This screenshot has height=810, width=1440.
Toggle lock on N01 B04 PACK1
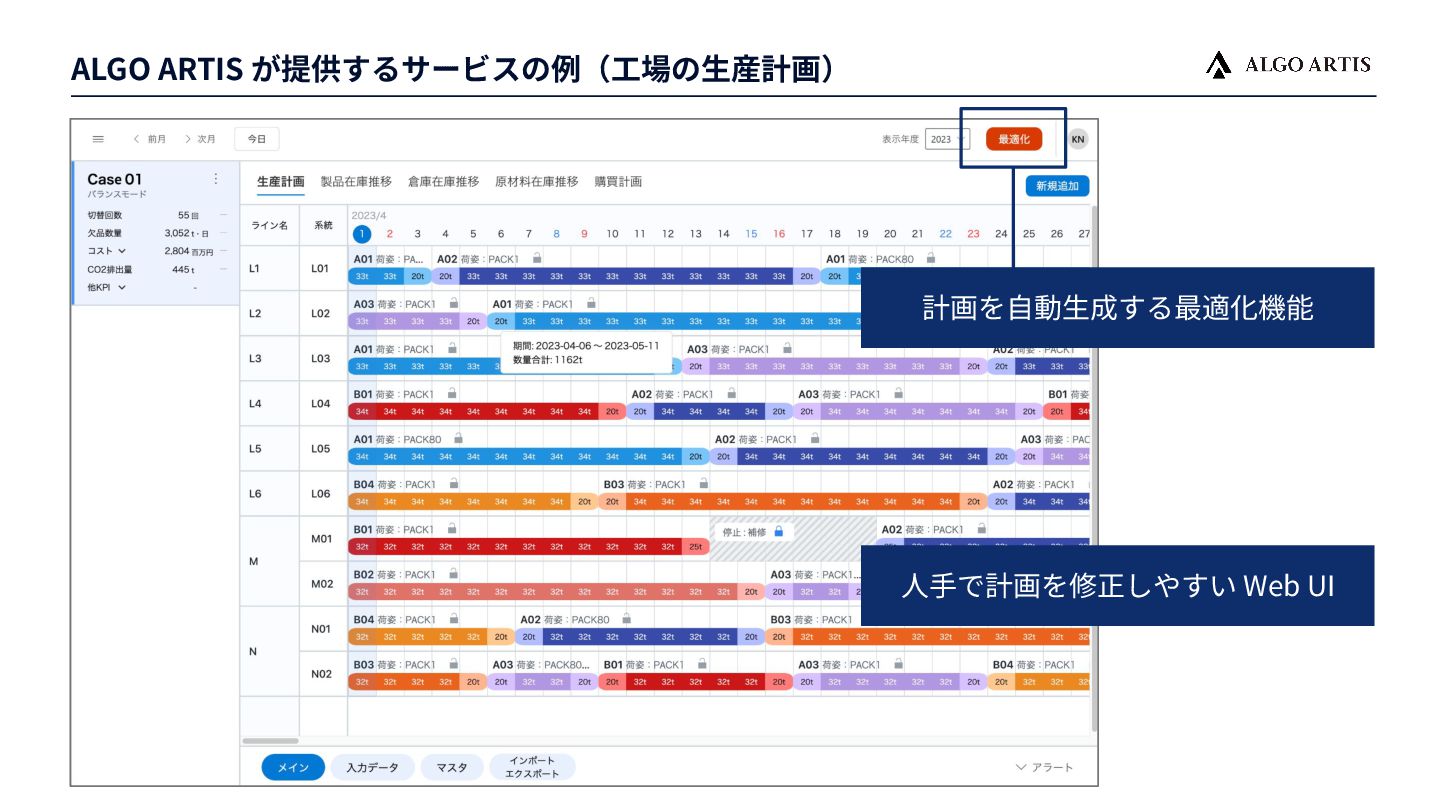click(x=453, y=619)
